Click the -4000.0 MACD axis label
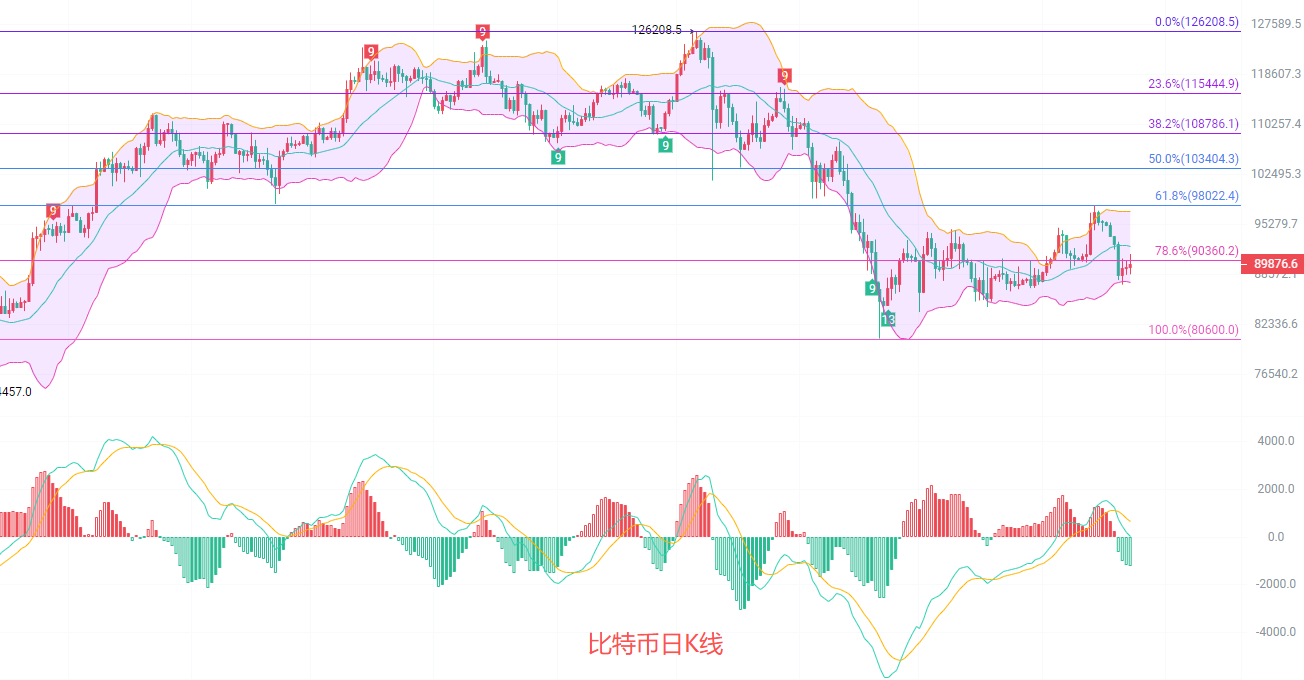This screenshot has width=1304, height=680. (1273, 632)
